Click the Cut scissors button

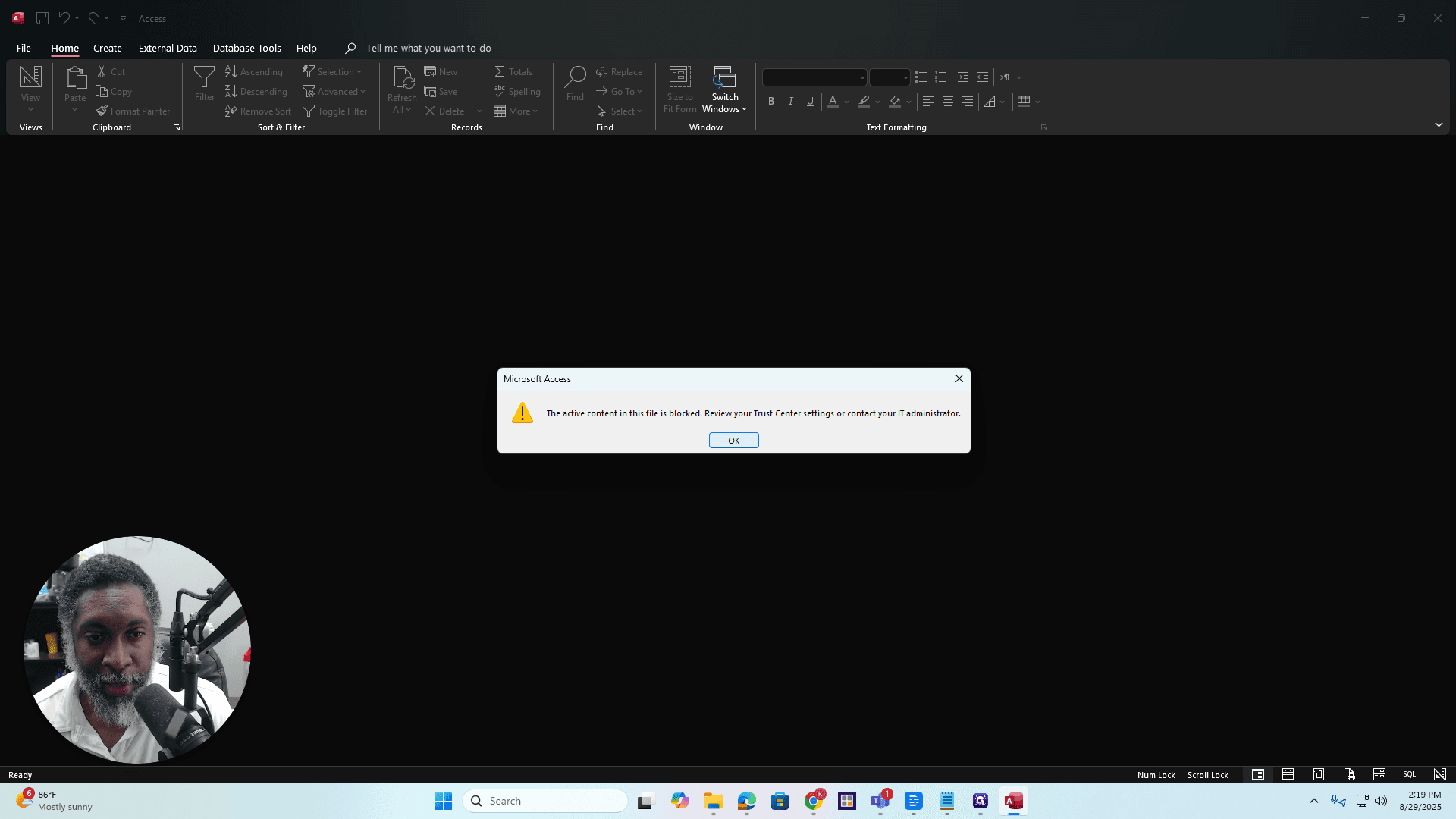coord(111,72)
